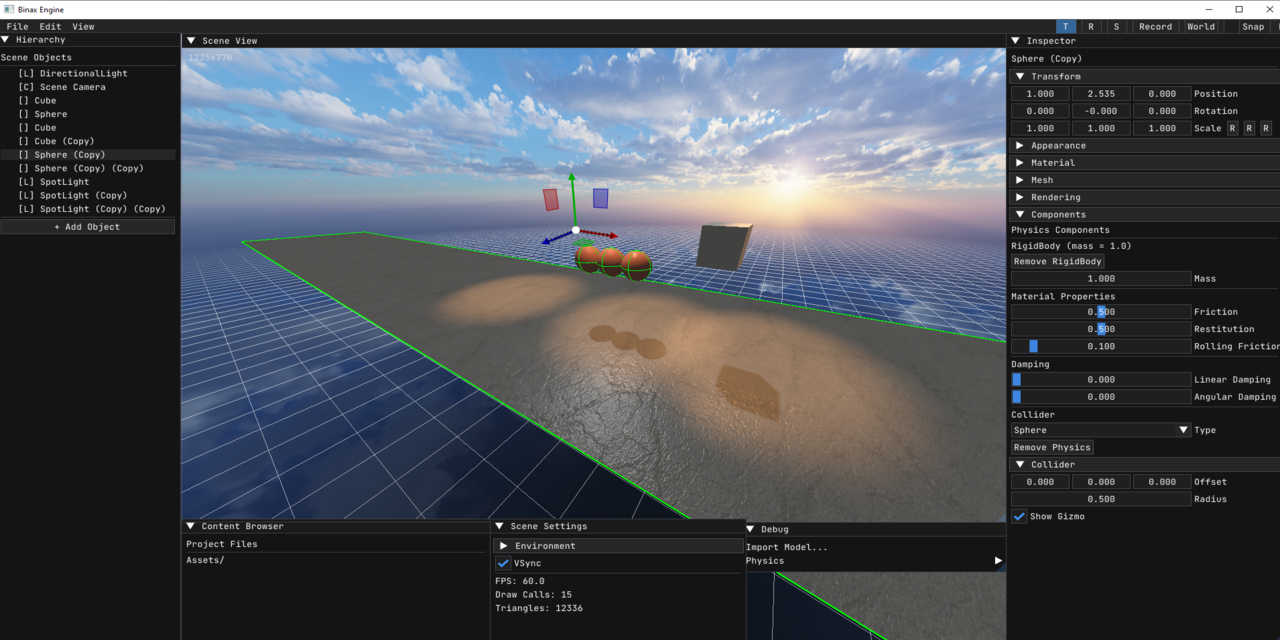The image size is (1280, 640).
Task: Uncheck the Show Gizmo checkbox
Action: [1019, 517]
